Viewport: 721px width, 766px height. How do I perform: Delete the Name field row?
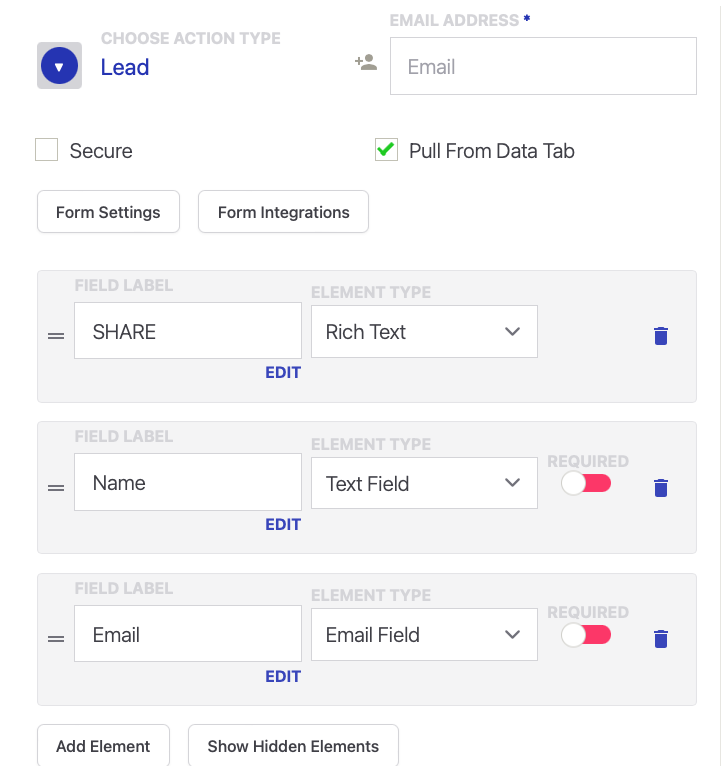660,488
